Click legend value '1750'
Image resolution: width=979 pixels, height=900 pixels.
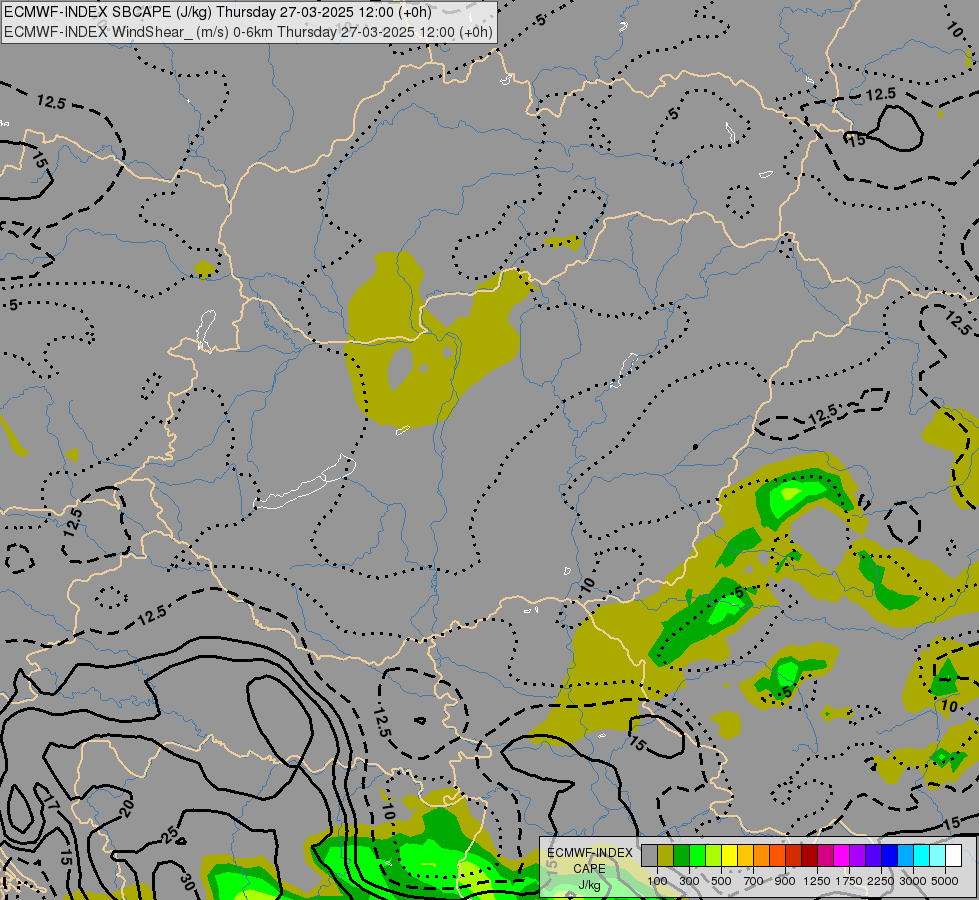point(849,881)
